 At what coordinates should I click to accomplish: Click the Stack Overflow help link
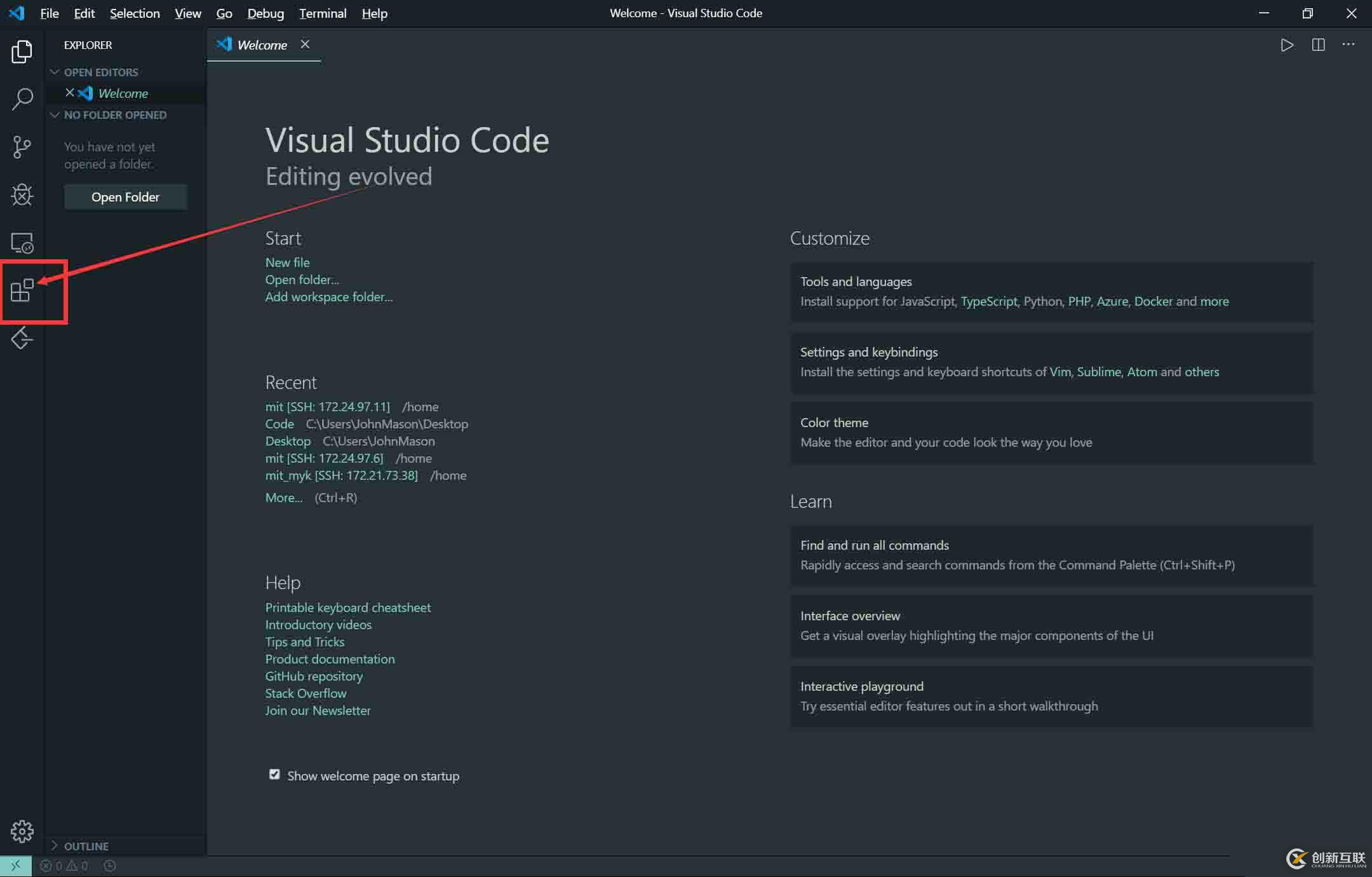point(306,693)
